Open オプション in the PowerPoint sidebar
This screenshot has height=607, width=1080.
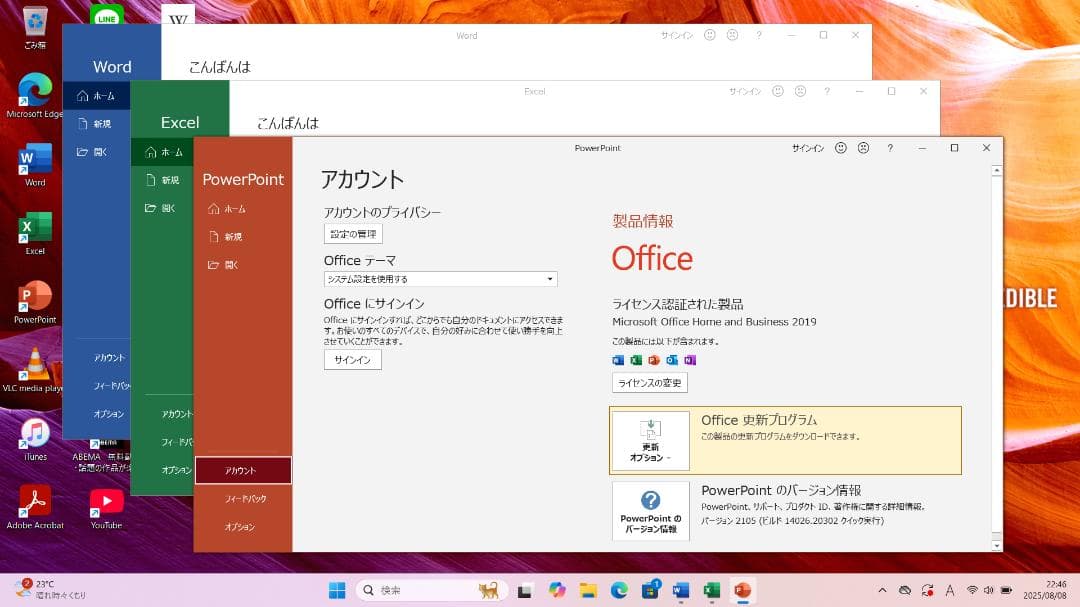[x=243, y=525]
